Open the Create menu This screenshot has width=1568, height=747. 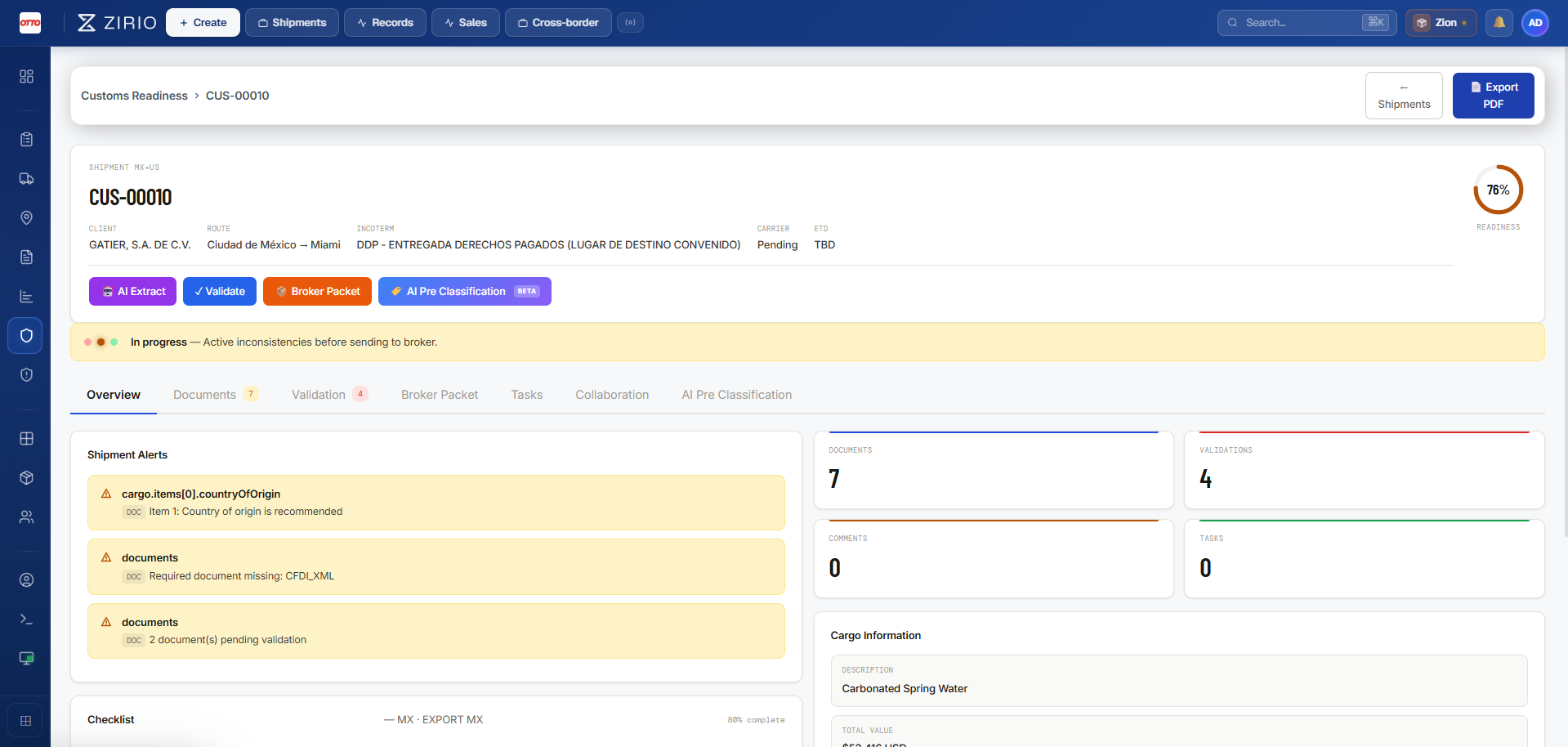pos(203,23)
